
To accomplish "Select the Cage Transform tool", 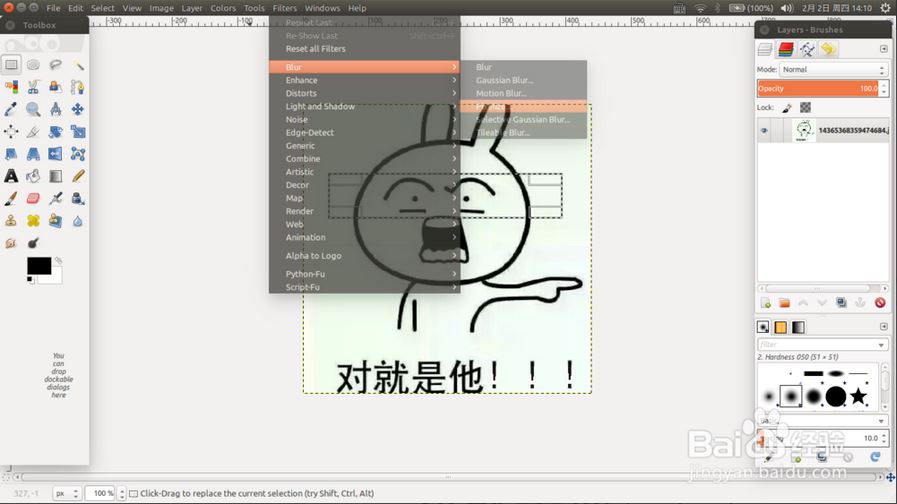I will [78, 154].
